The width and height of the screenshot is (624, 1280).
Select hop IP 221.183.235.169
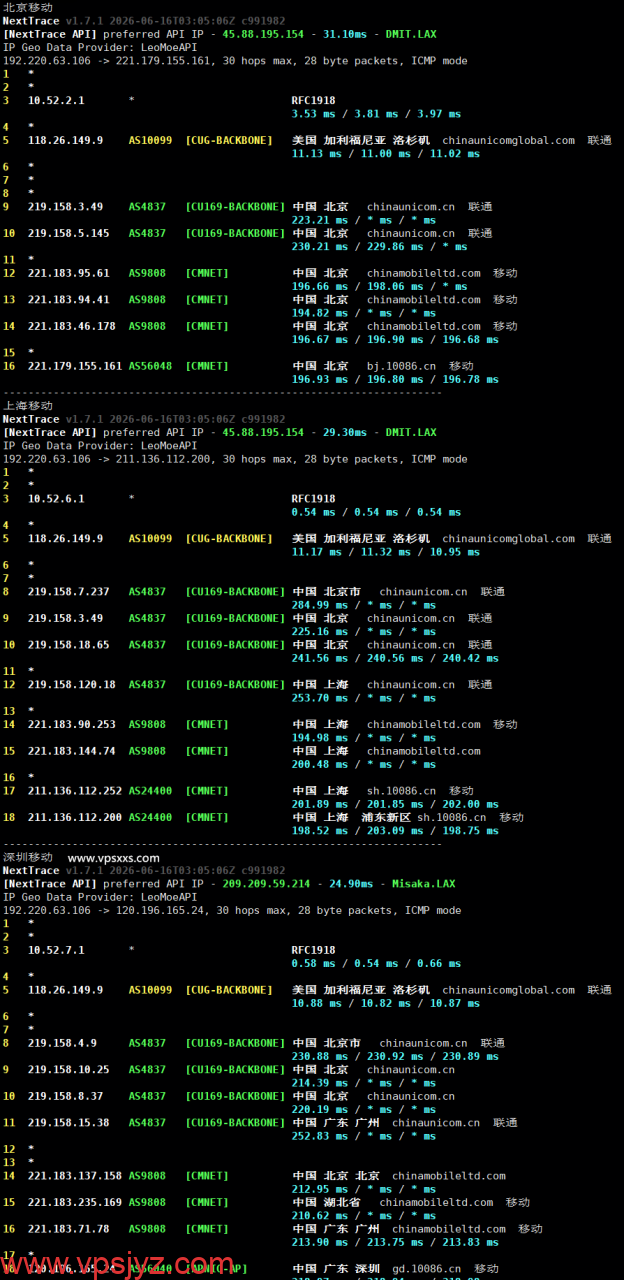pyautogui.click(x=75, y=1202)
